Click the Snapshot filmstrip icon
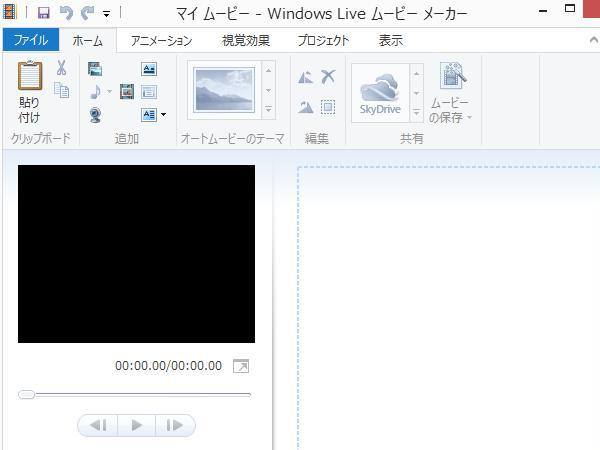 tap(127, 92)
